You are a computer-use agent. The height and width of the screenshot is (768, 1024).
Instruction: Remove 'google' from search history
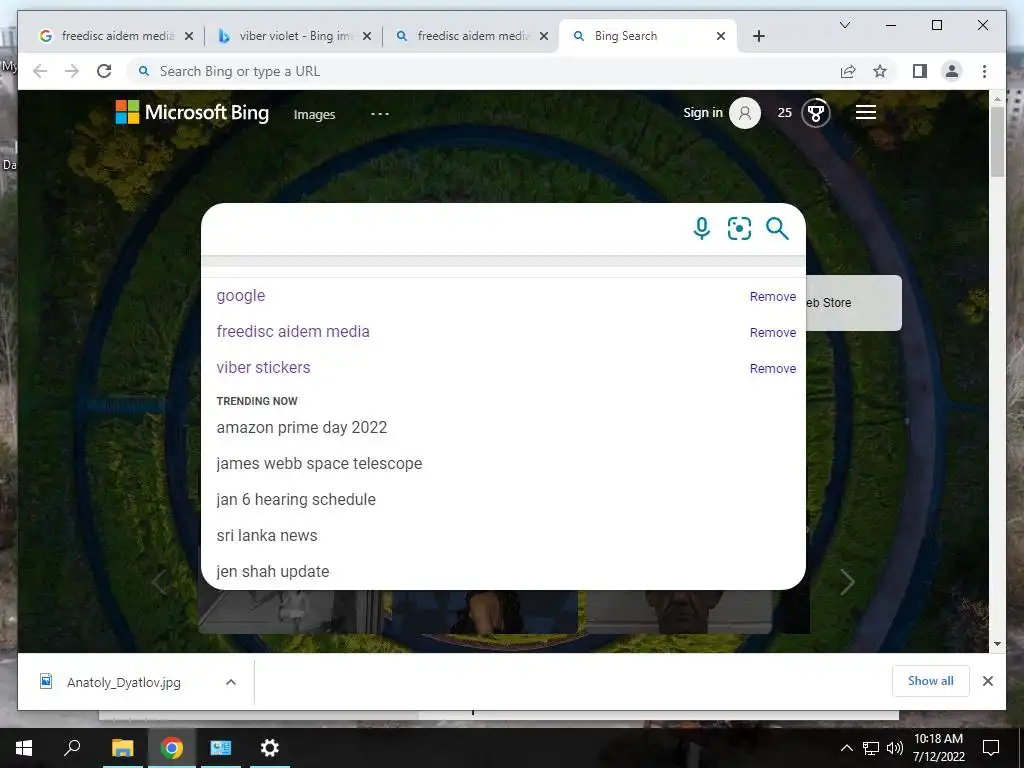(x=773, y=296)
